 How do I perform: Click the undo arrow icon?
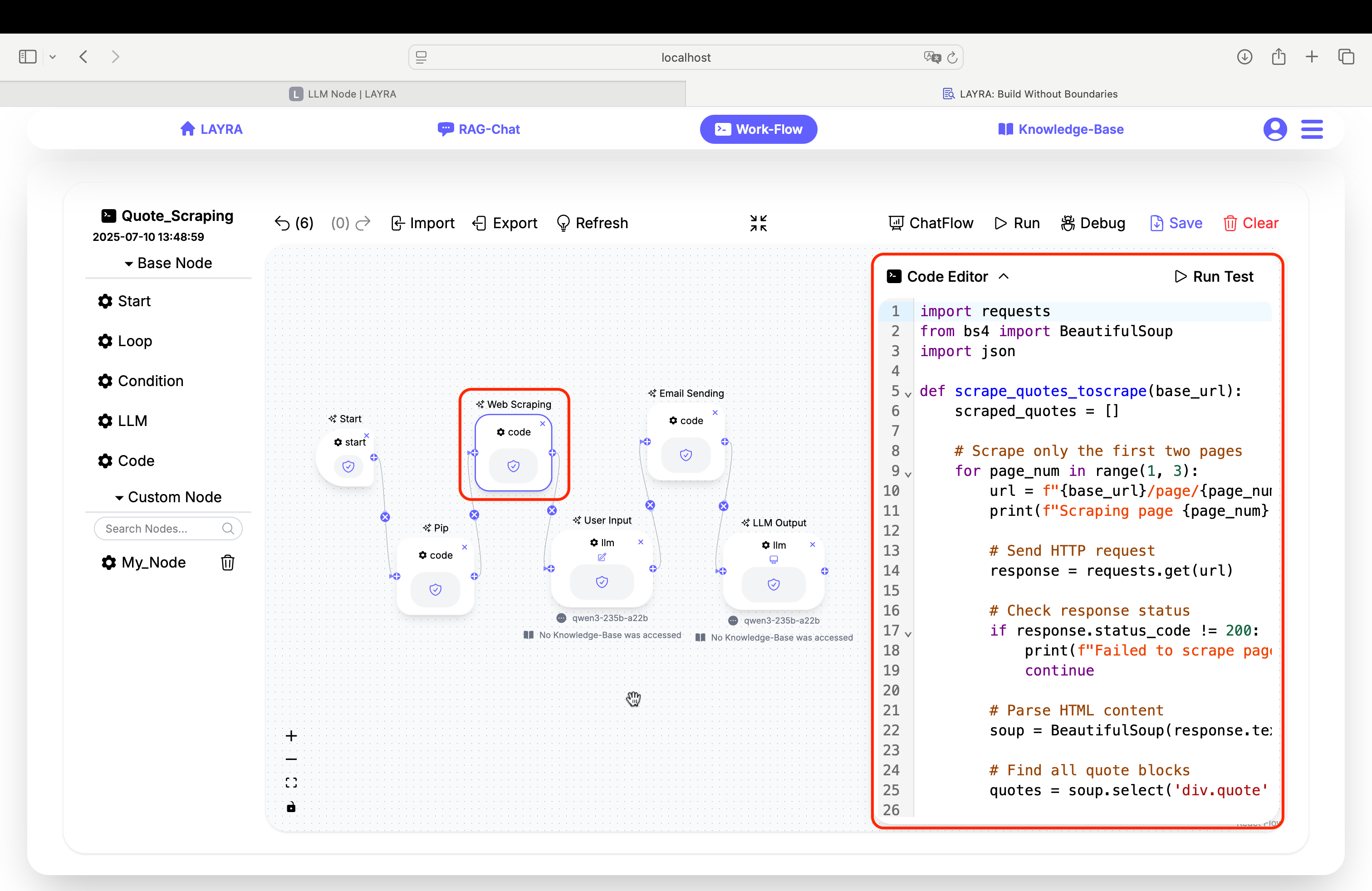pos(282,223)
